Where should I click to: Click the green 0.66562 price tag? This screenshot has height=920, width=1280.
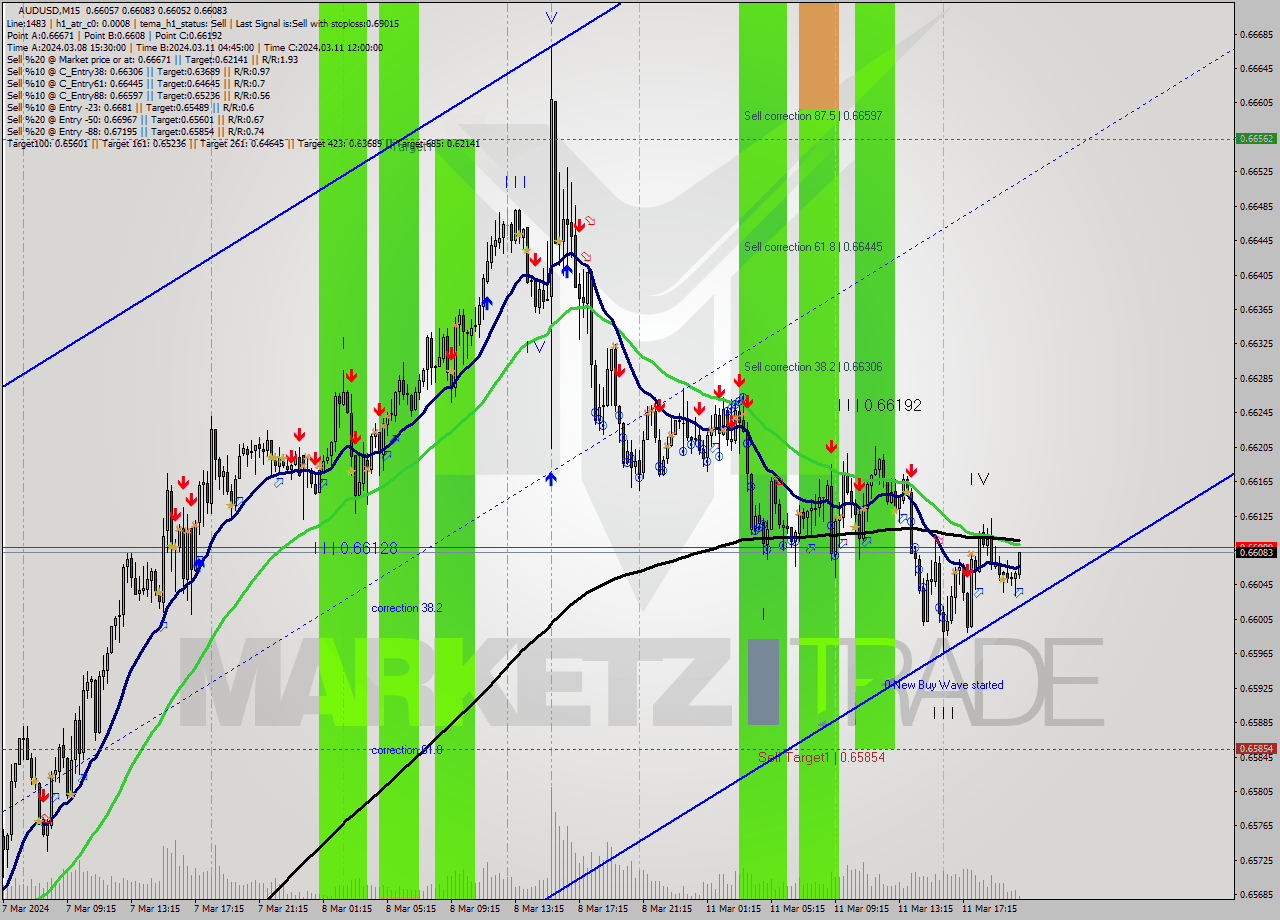(1256, 138)
